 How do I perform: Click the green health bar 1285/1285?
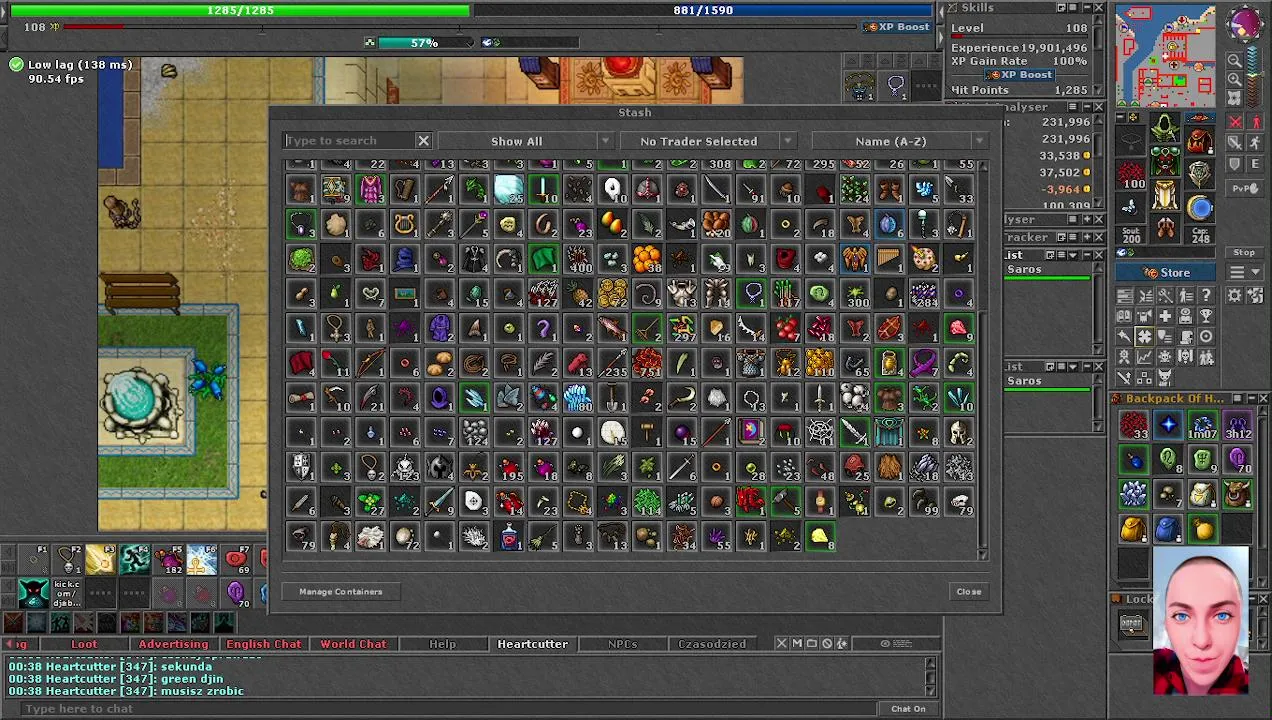click(240, 10)
